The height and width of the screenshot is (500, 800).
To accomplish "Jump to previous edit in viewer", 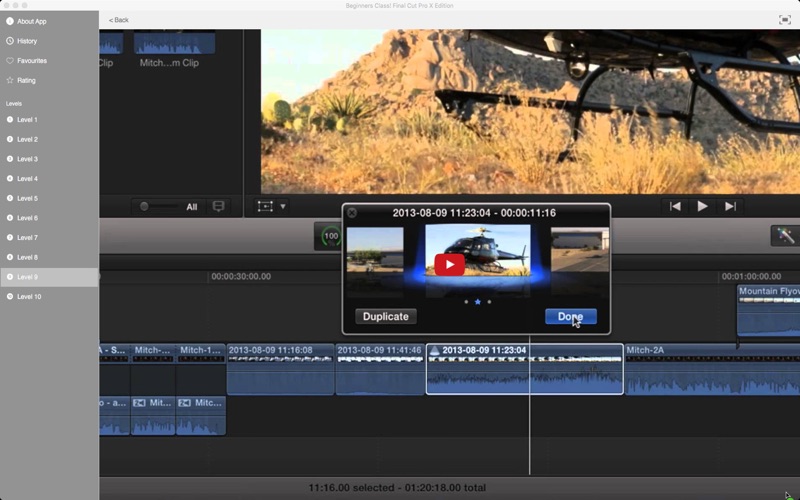I will (x=675, y=206).
